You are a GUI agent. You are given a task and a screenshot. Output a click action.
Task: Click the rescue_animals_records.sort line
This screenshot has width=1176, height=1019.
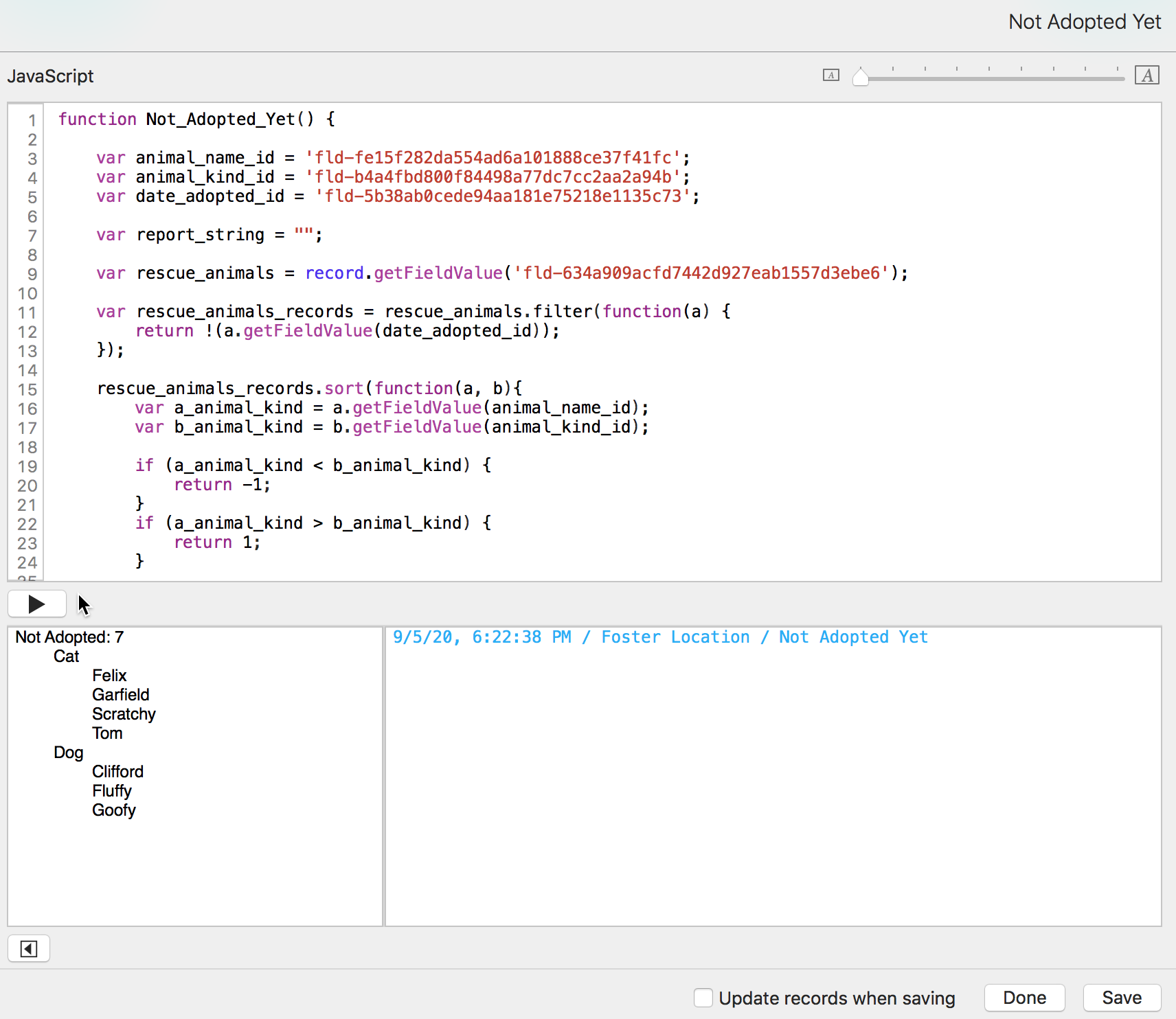coord(310,389)
